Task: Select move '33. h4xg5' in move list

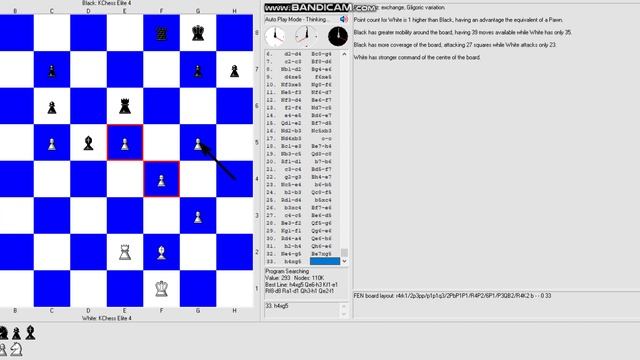Action: 293,261
